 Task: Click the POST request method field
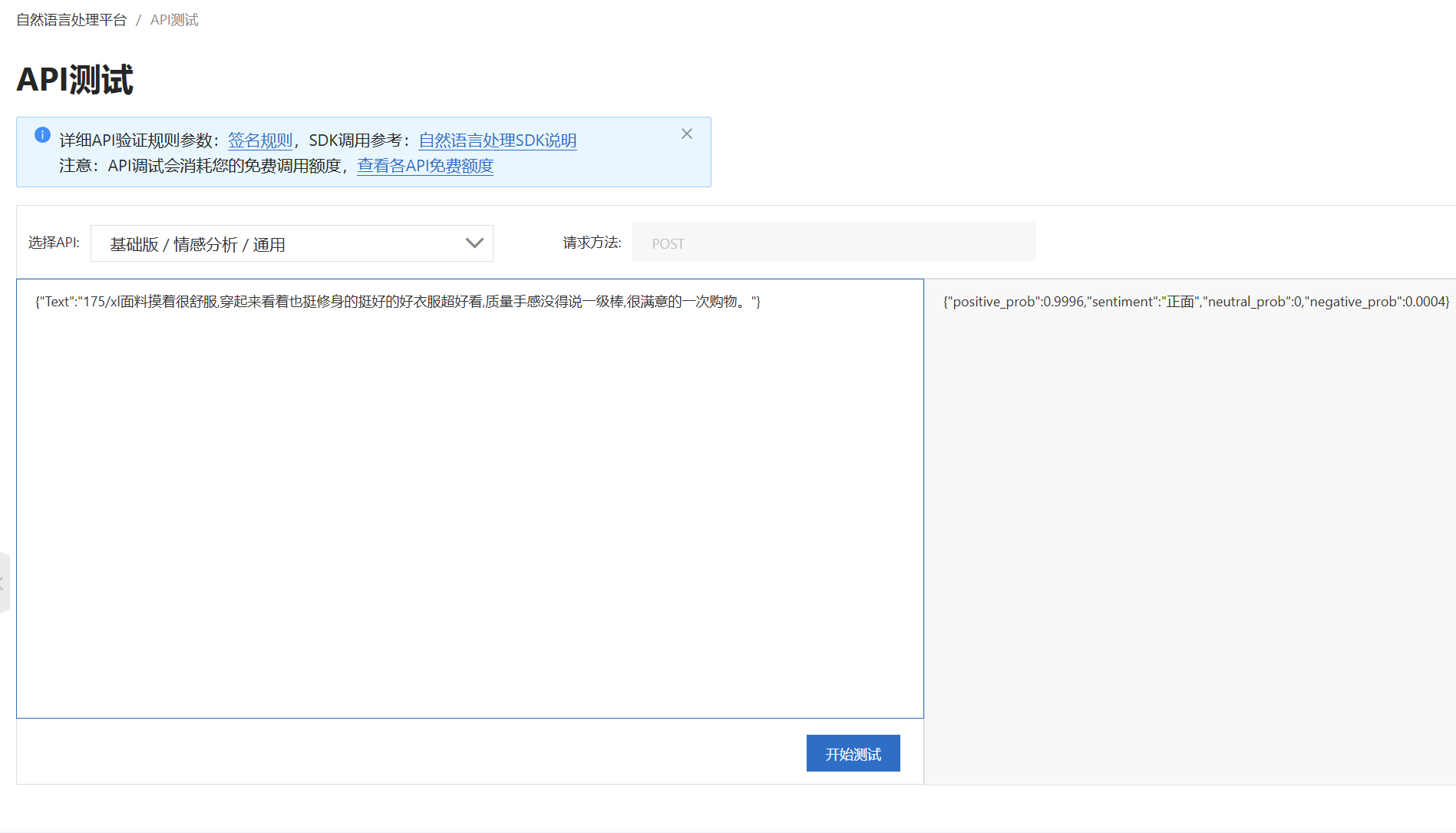(x=833, y=243)
